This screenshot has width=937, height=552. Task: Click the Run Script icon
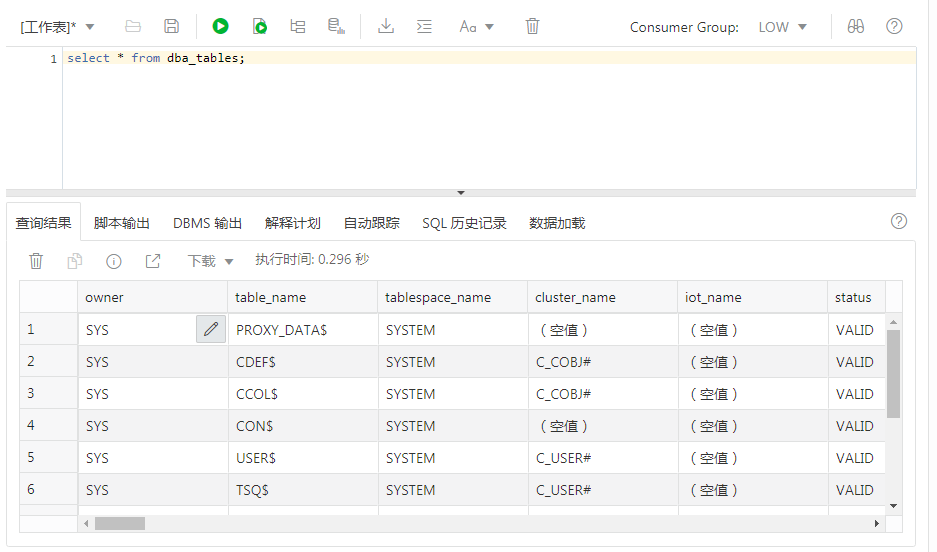[x=260, y=27]
